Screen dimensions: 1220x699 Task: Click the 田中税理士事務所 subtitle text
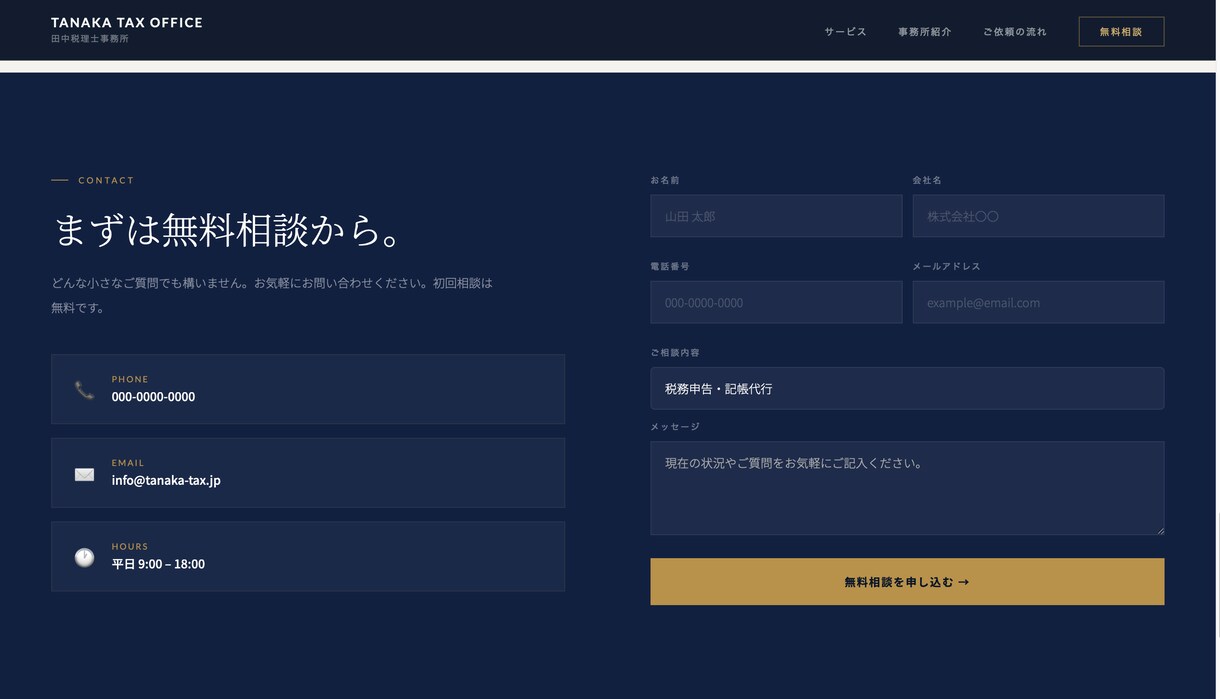tap(90, 39)
